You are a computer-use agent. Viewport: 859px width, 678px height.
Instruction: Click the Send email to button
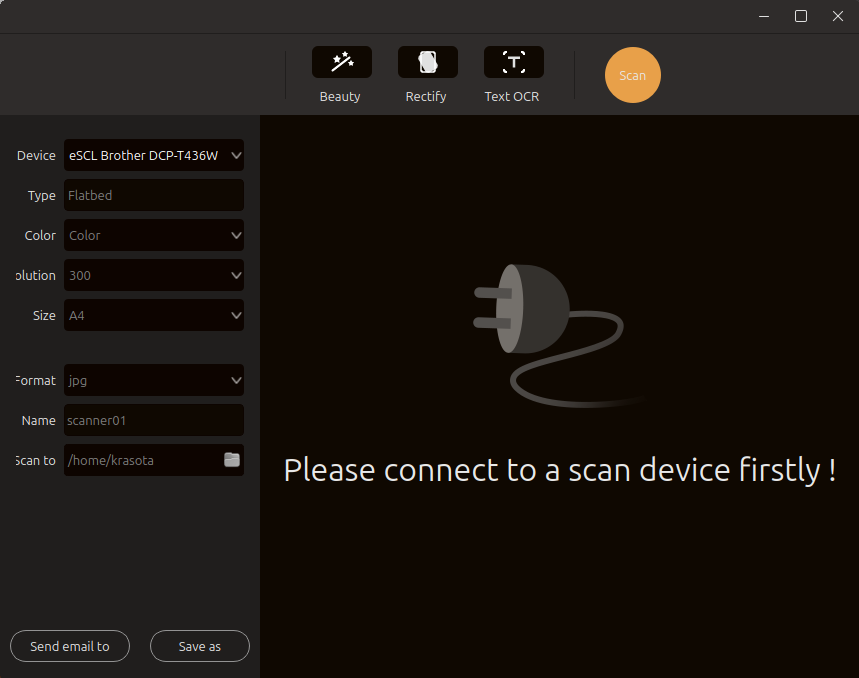tap(70, 647)
